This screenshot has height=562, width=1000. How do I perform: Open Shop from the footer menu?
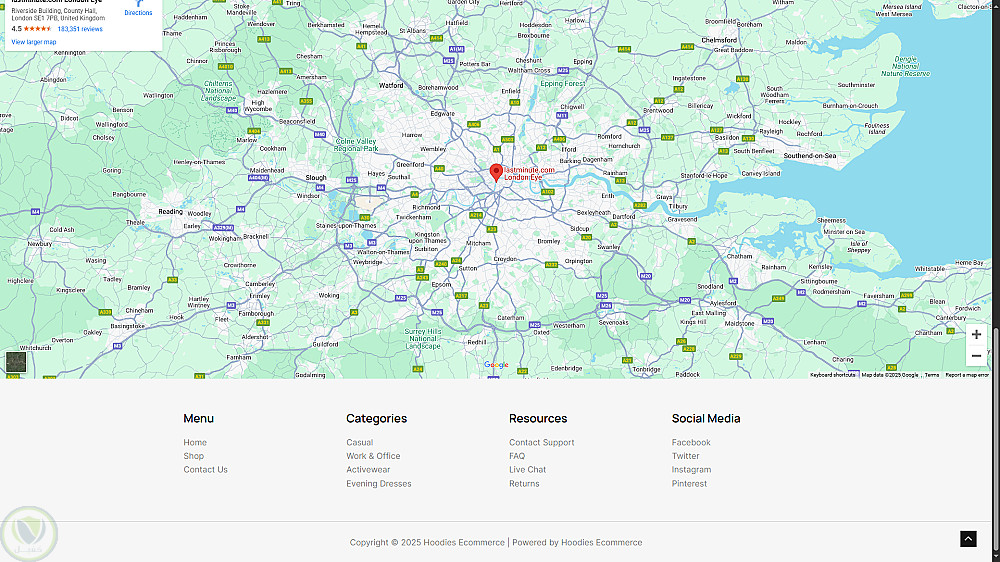click(194, 456)
